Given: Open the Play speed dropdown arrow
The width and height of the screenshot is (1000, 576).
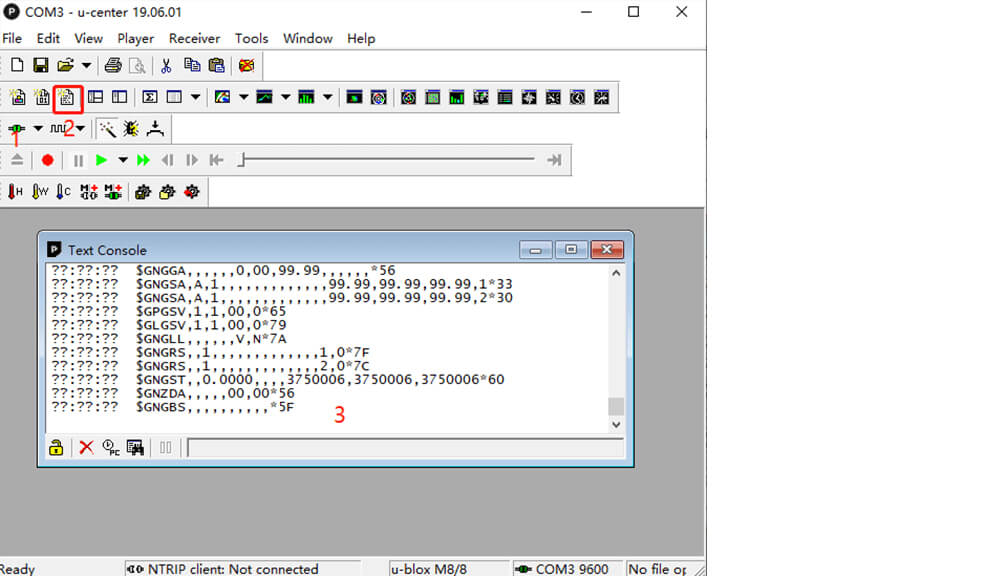Looking at the screenshot, I should pos(123,160).
